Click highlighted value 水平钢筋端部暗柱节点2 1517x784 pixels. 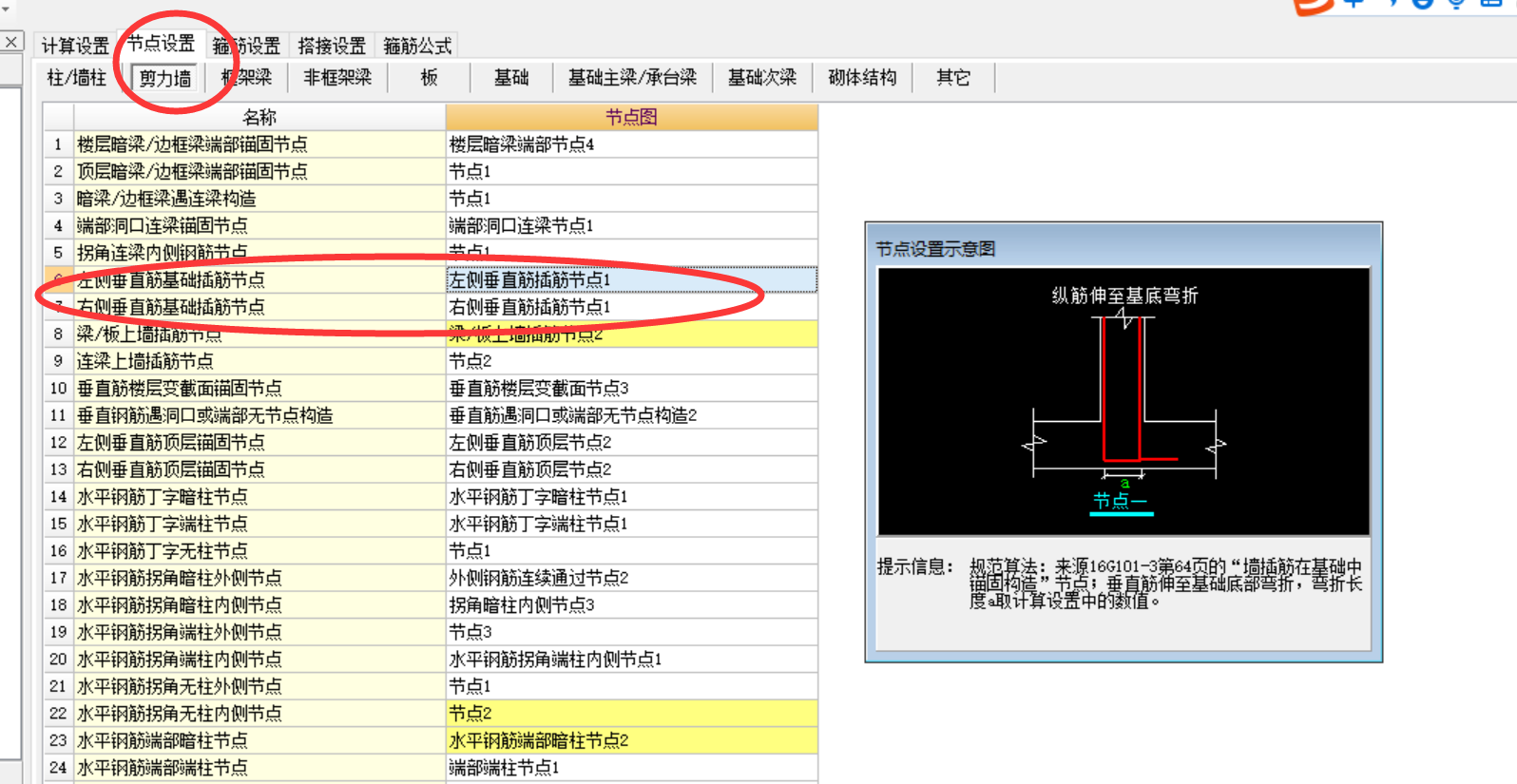(631, 740)
